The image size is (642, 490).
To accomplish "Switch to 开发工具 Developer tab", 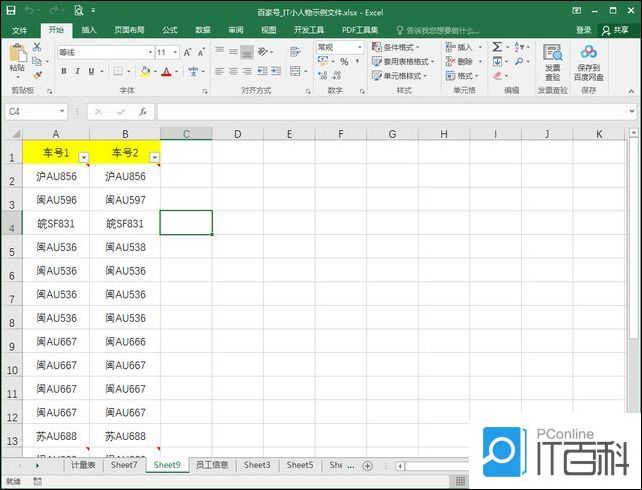I will tap(309, 30).
